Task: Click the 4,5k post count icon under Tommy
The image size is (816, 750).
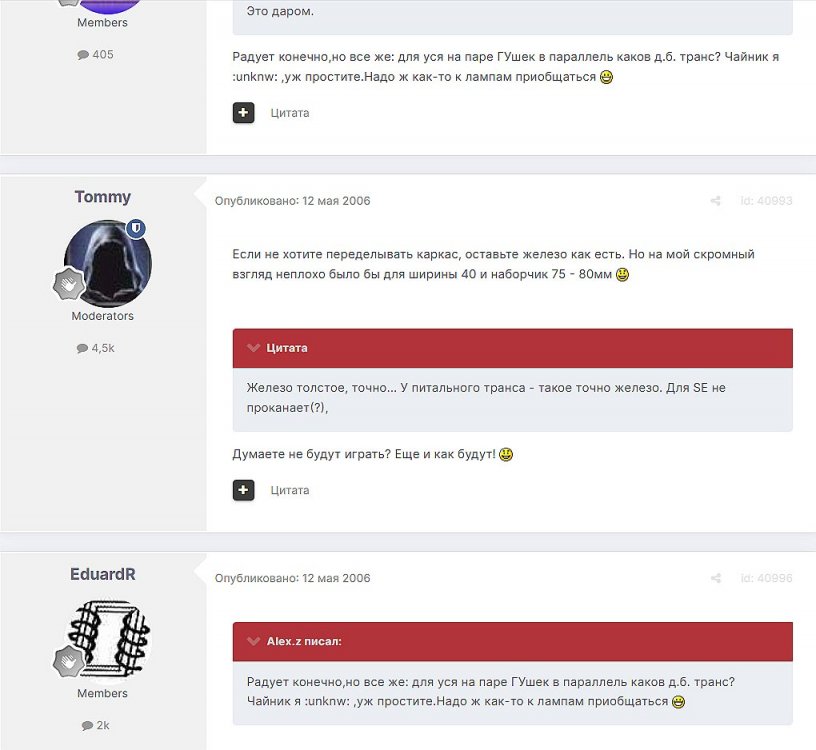Action: (x=82, y=348)
